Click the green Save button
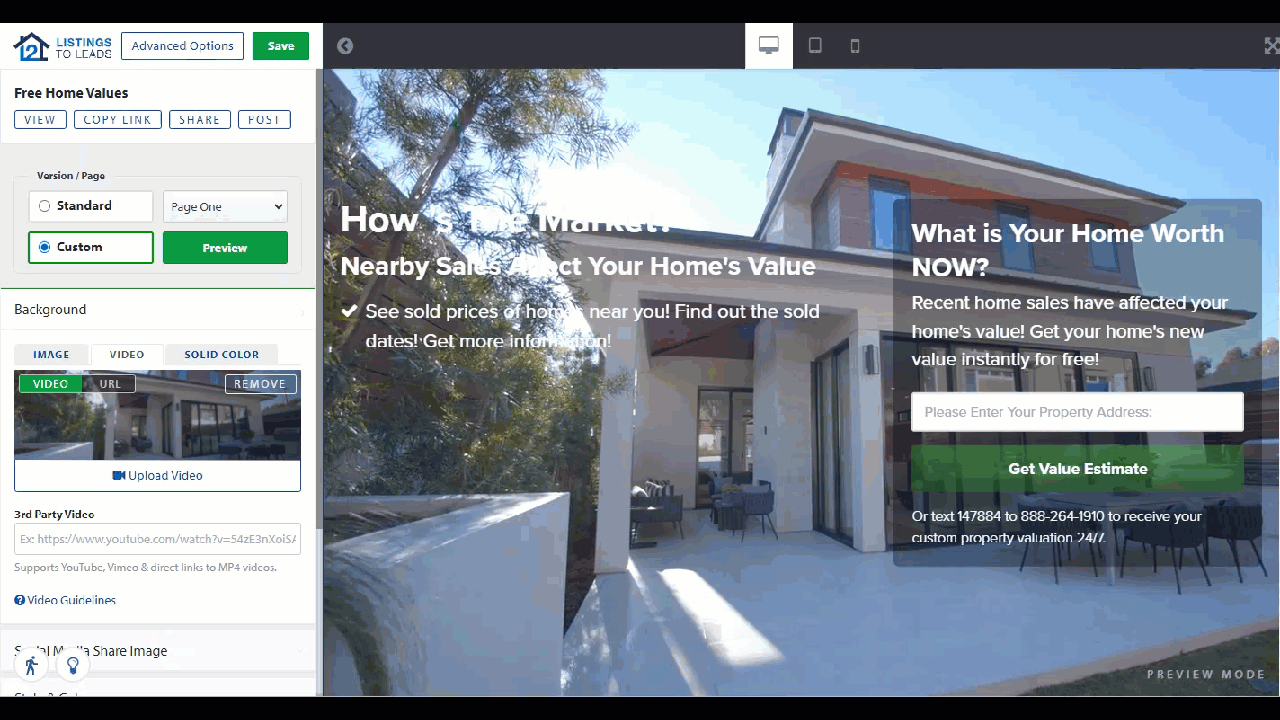1280x720 pixels. pos(281,46)
